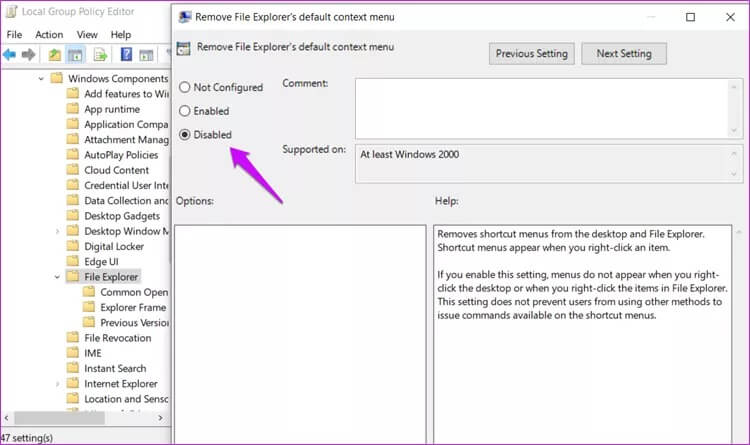Collapse the File Explorer tree node

(x=57, y=277)
